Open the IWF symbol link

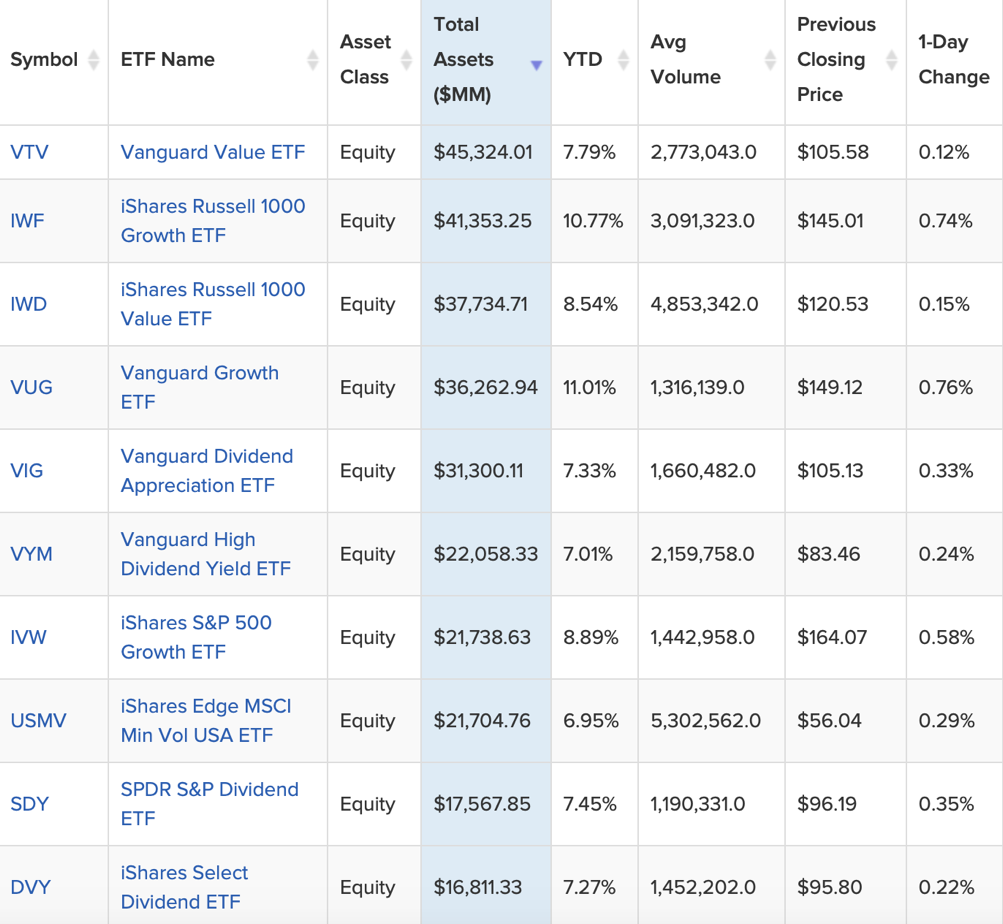click(x=28, y=221)
